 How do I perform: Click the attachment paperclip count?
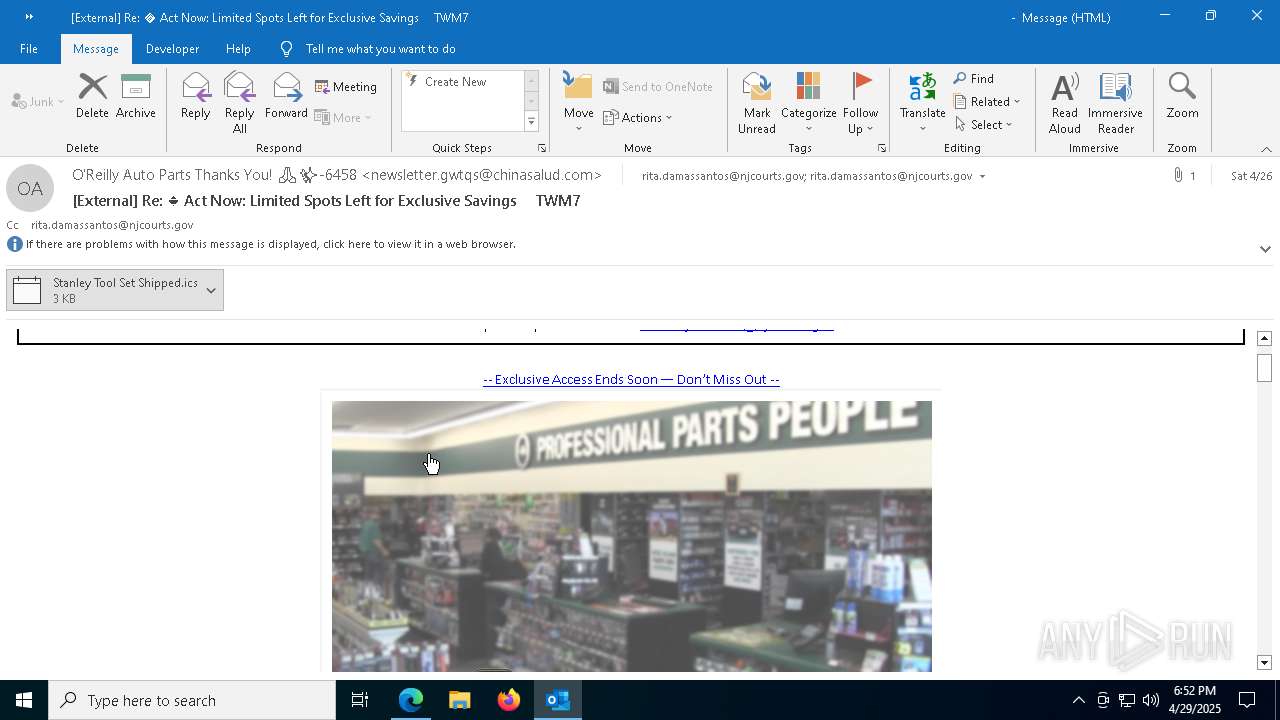click(x=1184, y=176)
